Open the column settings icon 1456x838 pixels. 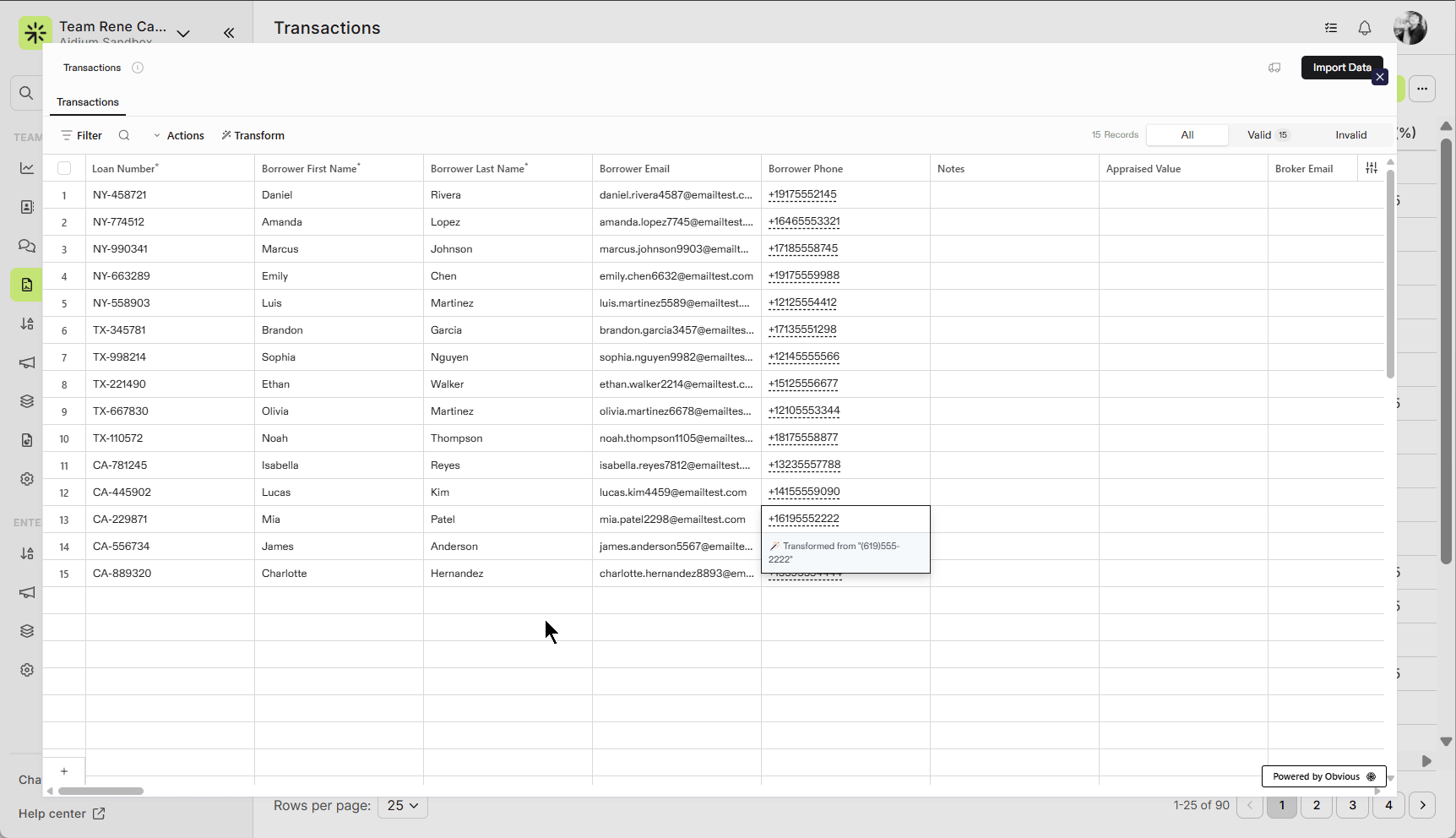point(1371,168)
